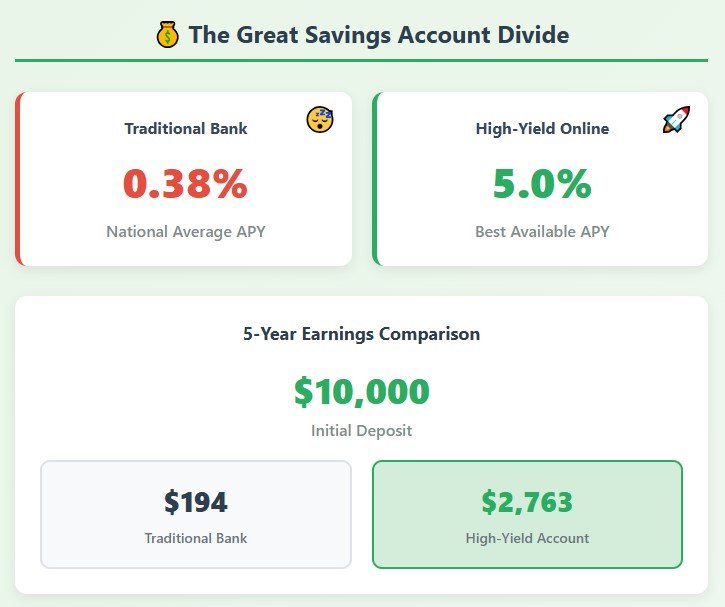Click the money bag emoji icon

[167, 35]
